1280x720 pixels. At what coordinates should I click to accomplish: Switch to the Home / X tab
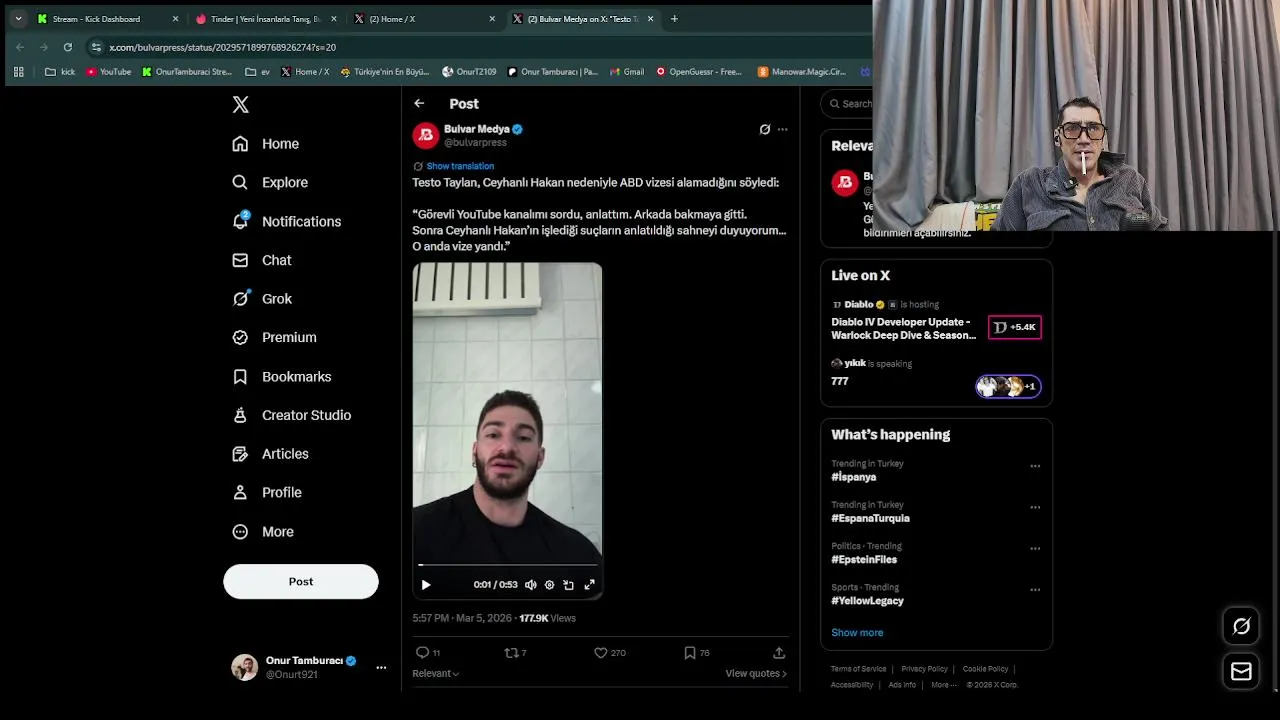[424, 19]
